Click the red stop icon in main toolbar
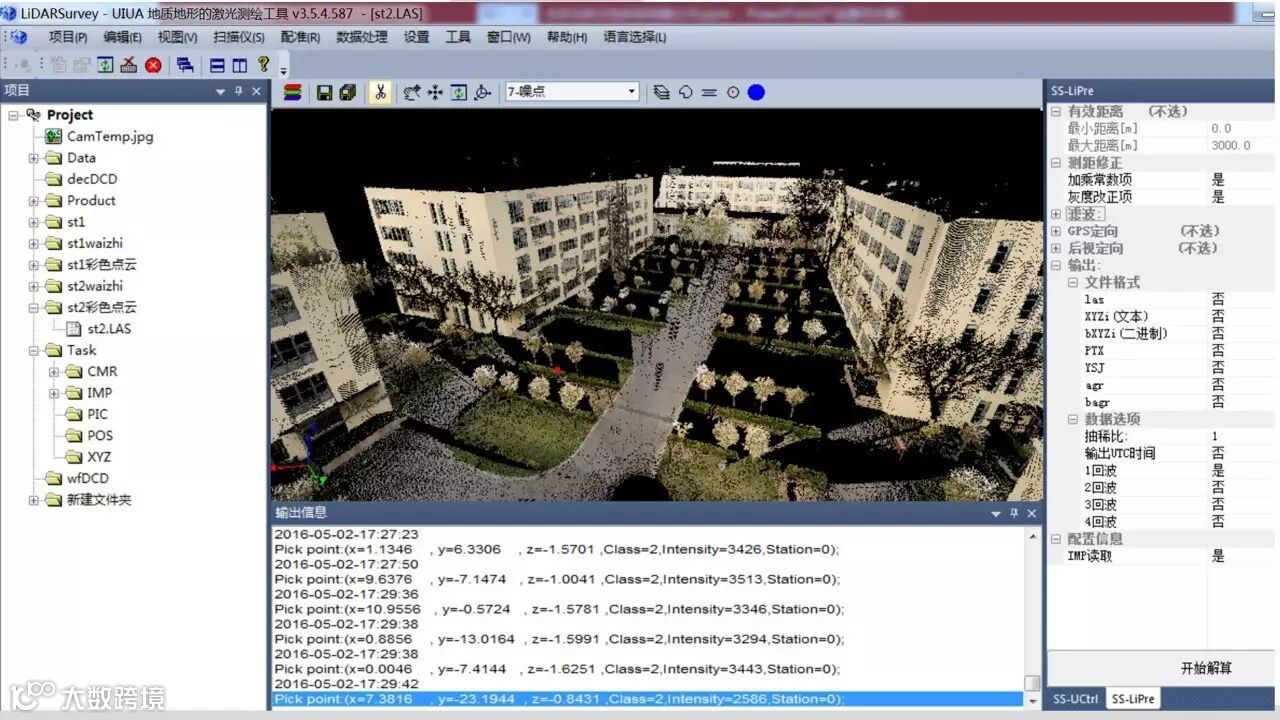This screenshot has width=1280, height=720. pos(153,65)
